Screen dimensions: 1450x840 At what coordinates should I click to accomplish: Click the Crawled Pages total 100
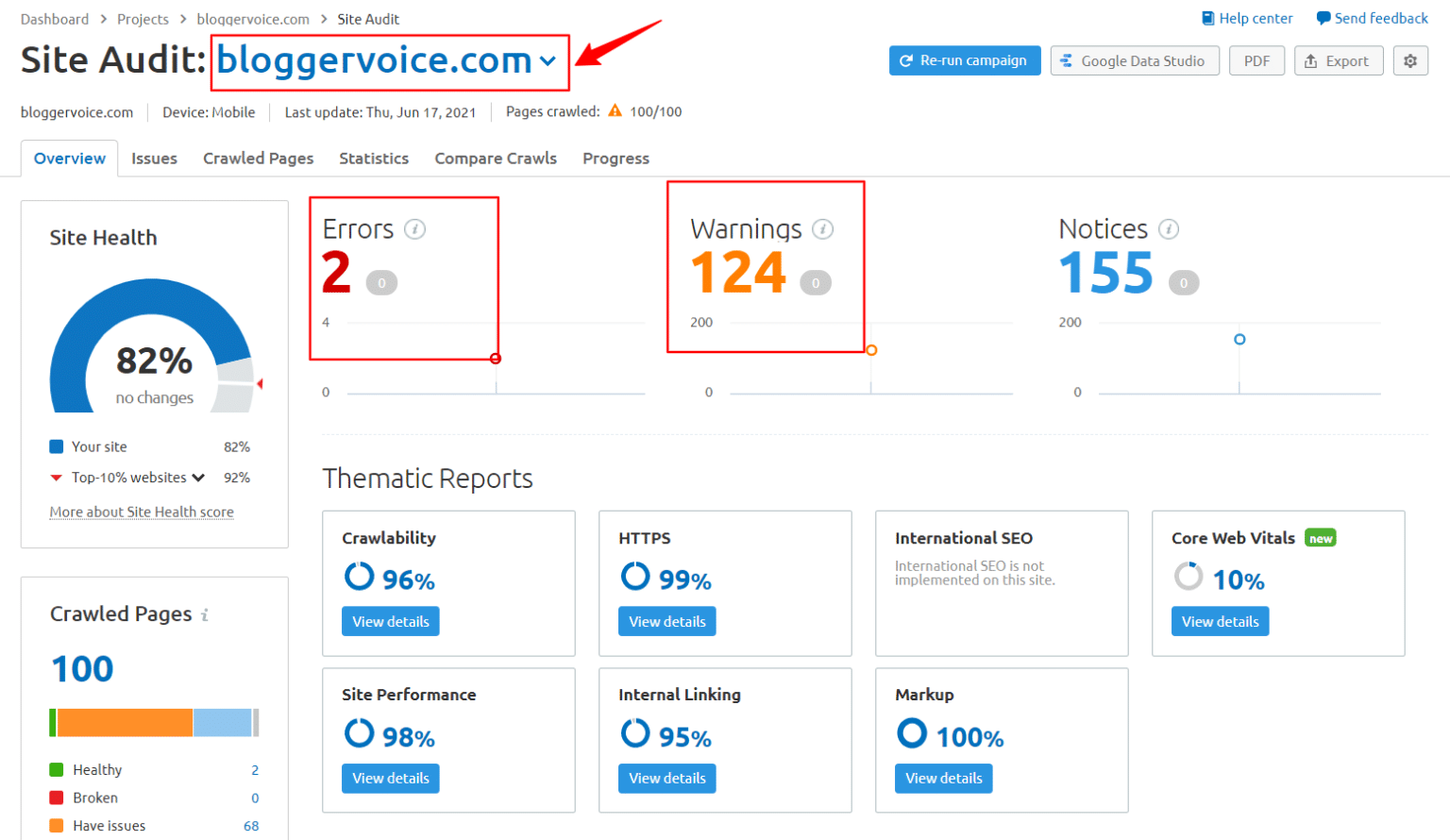point(82,669)
